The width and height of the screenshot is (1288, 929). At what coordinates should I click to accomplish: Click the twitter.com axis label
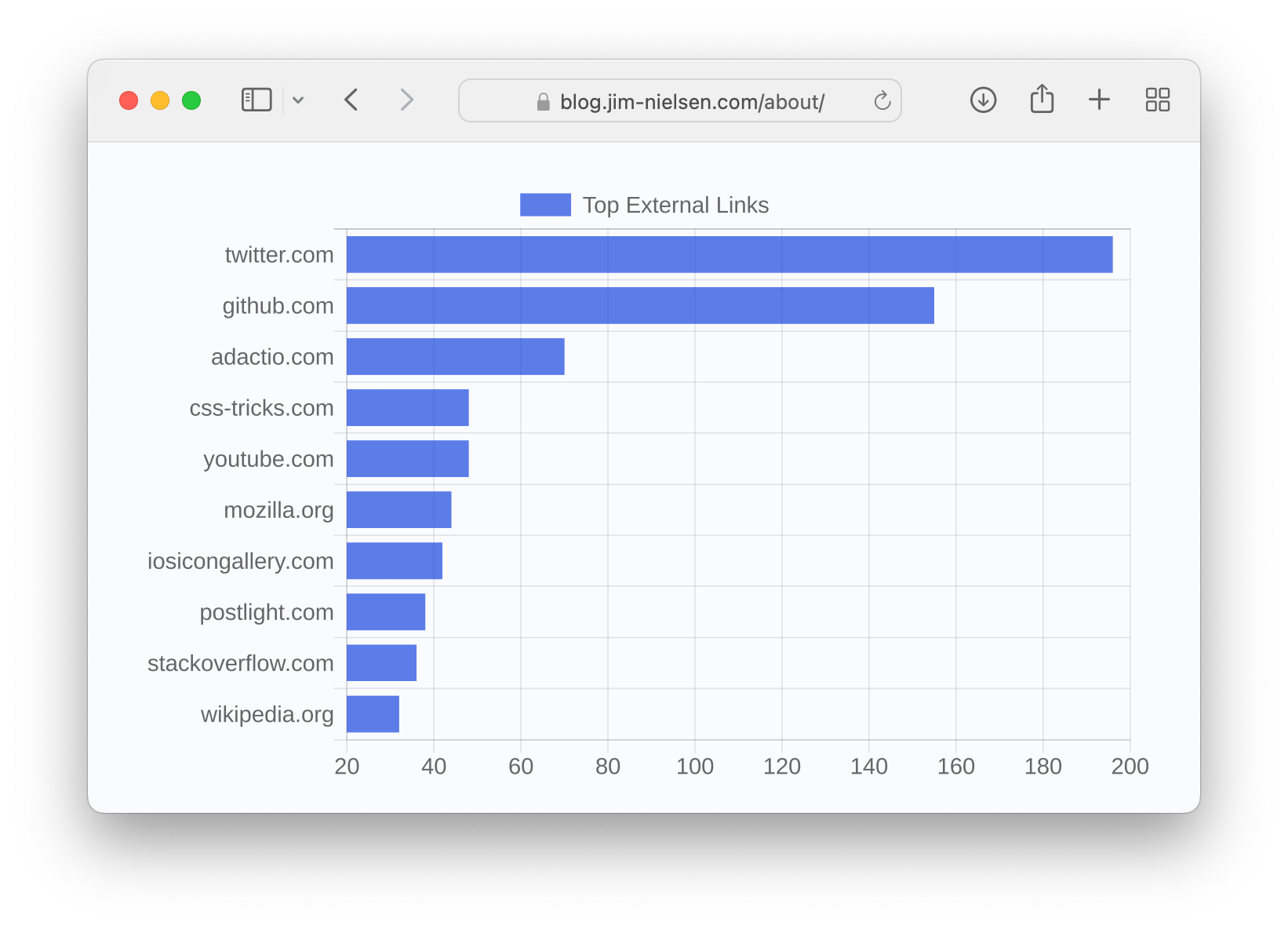coord(279,255)
